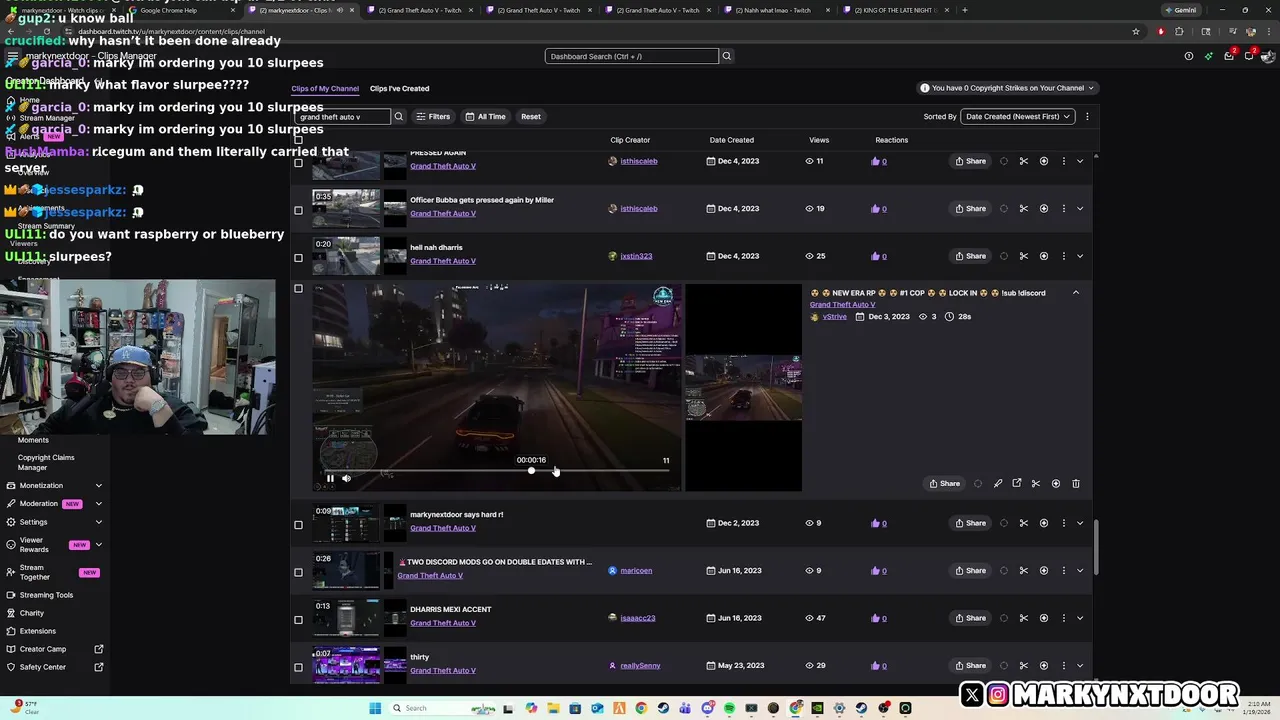Click the magnifier next to 'grand theft auto v' filter
Image resolution: width=1280 pixels, height=720 pixels.
(398, 116)
